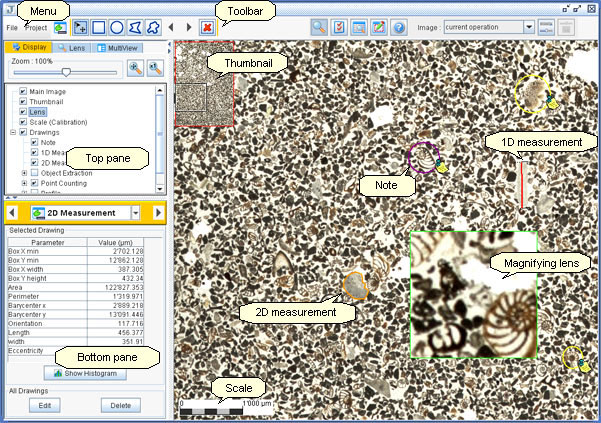The height and width of the screenshot is (423, 601).
Task: Toggle the Thumbnail layer checkbox
Action: click(23, 102)
